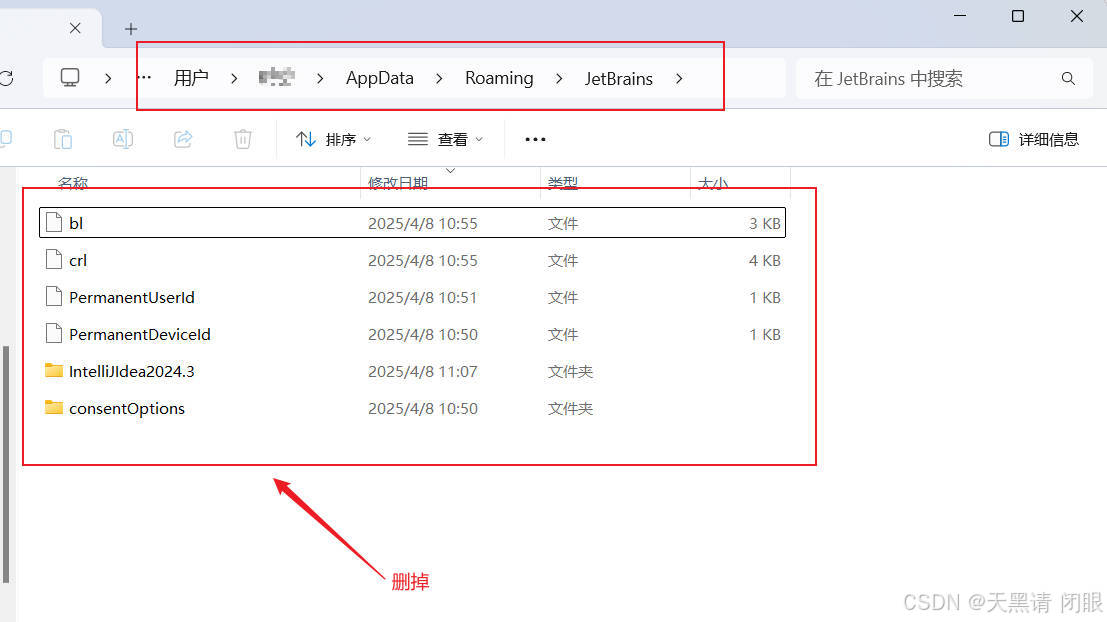The image size is (1107, 622).
Task: Click the search magnifier icon
Action: (1068, 78)
